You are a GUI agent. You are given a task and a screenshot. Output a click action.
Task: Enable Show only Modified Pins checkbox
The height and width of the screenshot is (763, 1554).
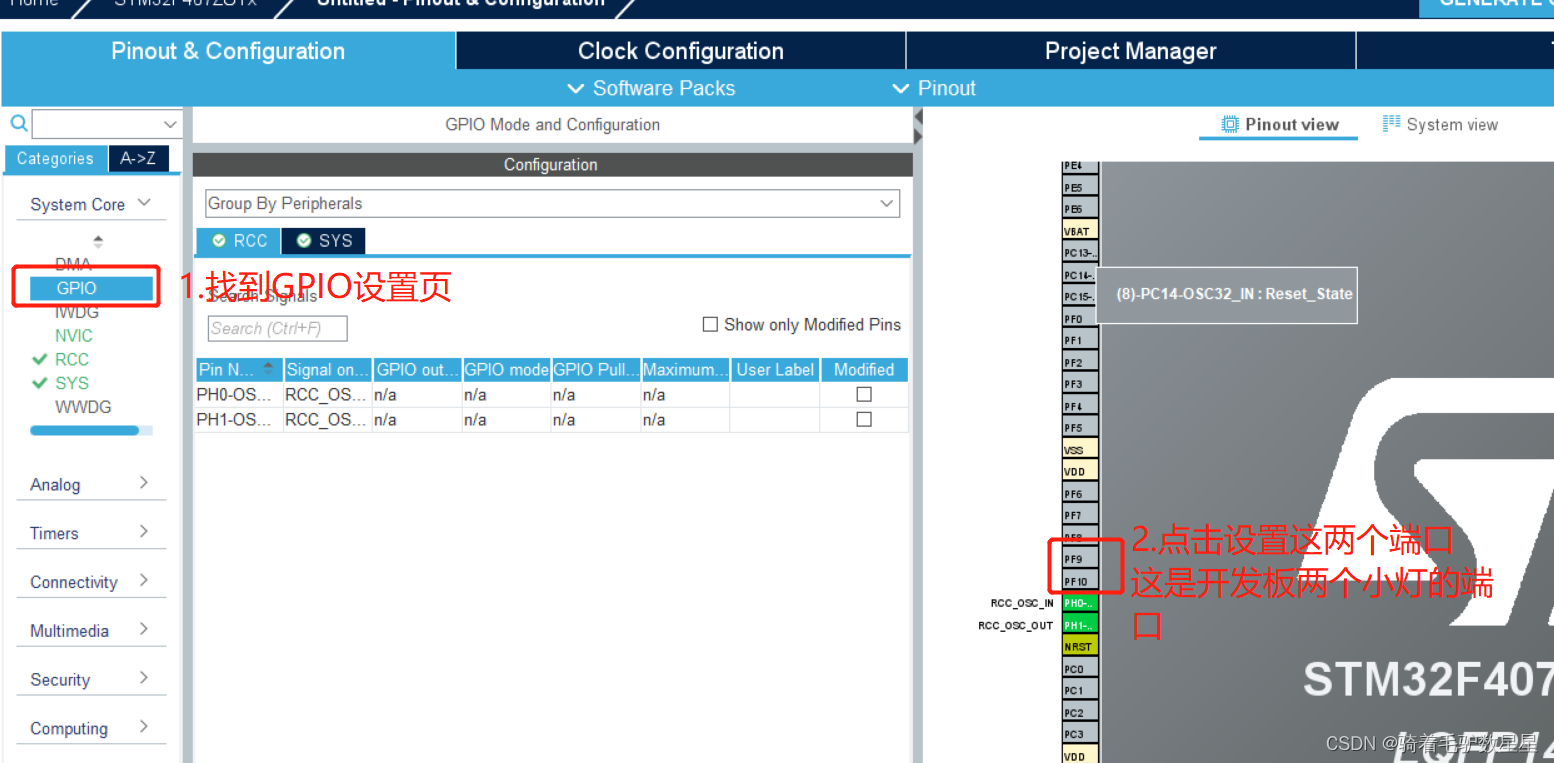[710, 324]
